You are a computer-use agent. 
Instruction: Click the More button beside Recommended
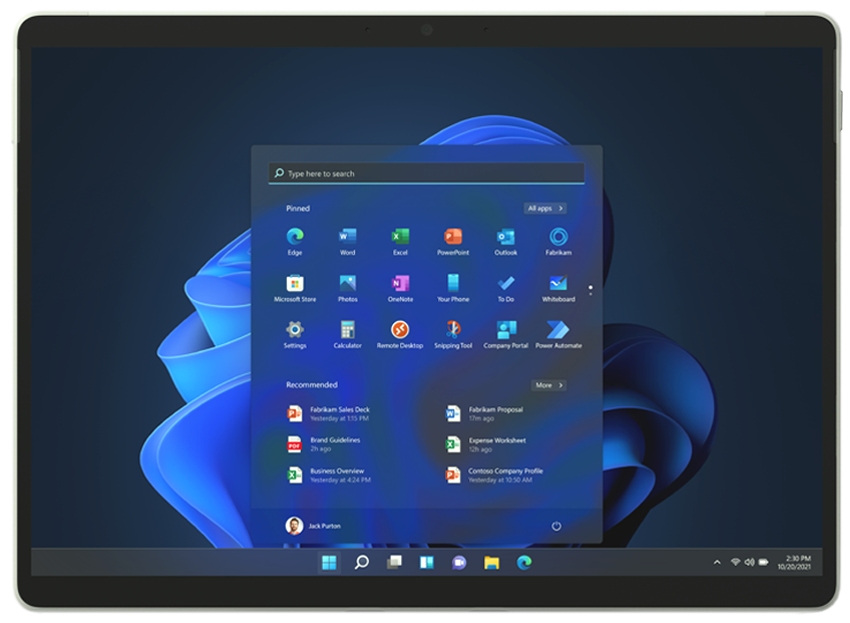point(549,385)
